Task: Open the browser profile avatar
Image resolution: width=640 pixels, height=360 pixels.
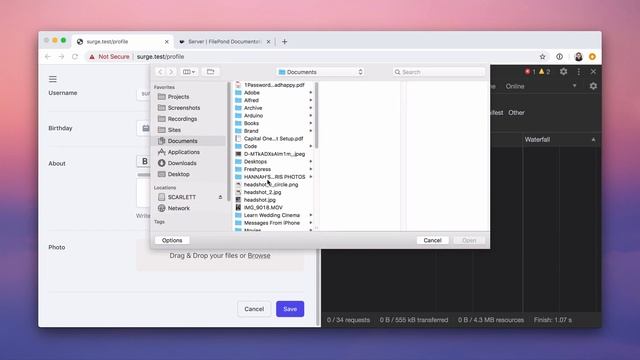Action: (x=578, y=57)
